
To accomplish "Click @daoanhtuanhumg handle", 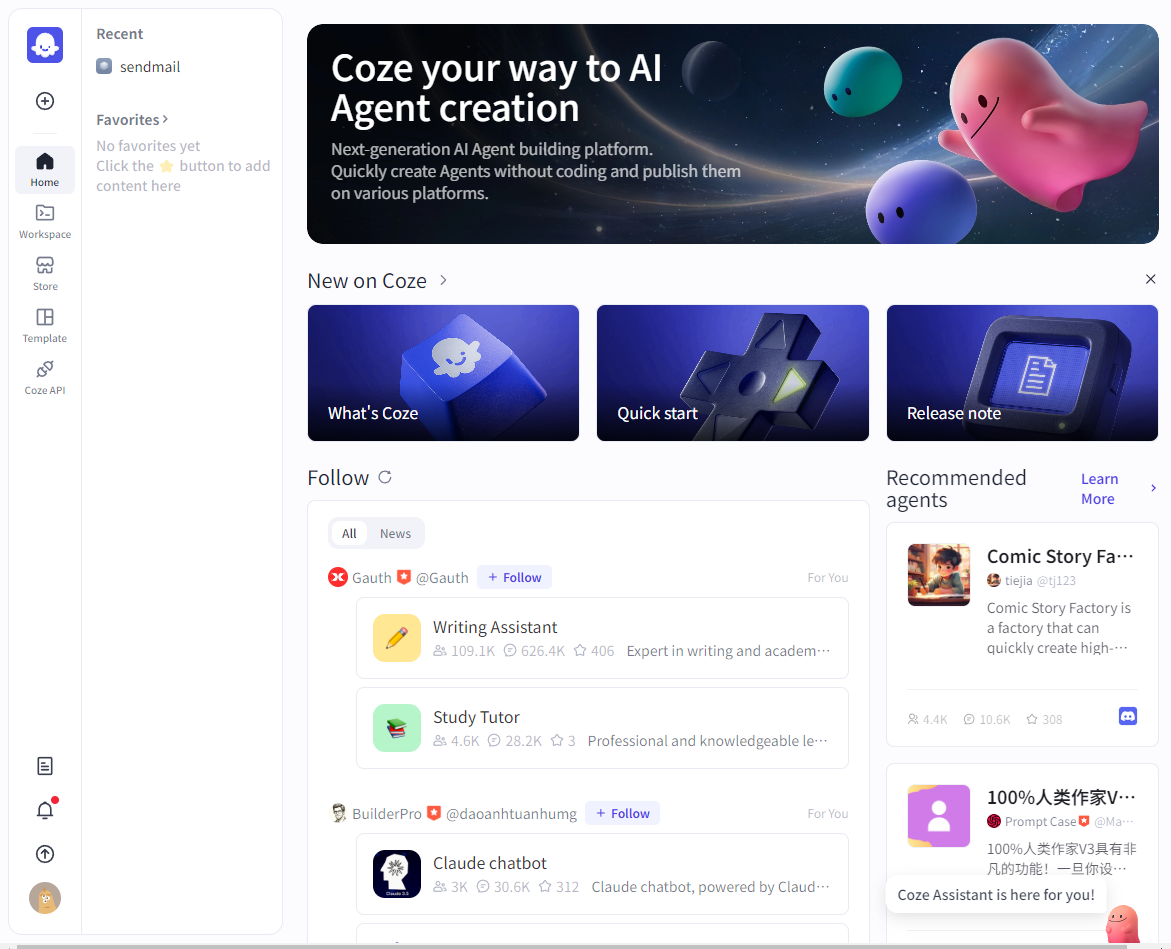I will point(512,813).
